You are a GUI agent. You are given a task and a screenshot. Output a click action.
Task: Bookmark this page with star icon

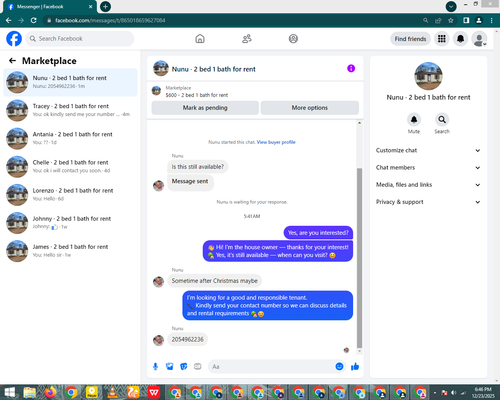451,20
